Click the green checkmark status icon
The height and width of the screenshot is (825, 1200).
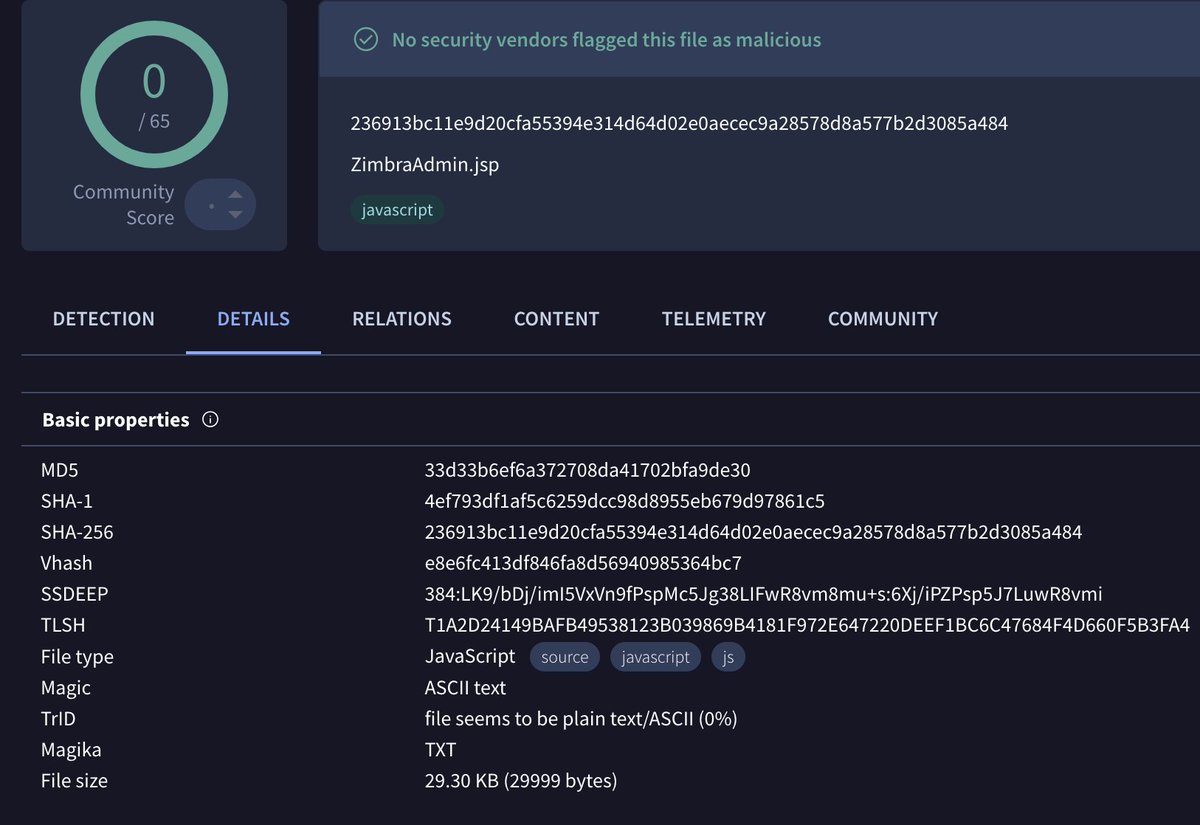tap(366, 40)
